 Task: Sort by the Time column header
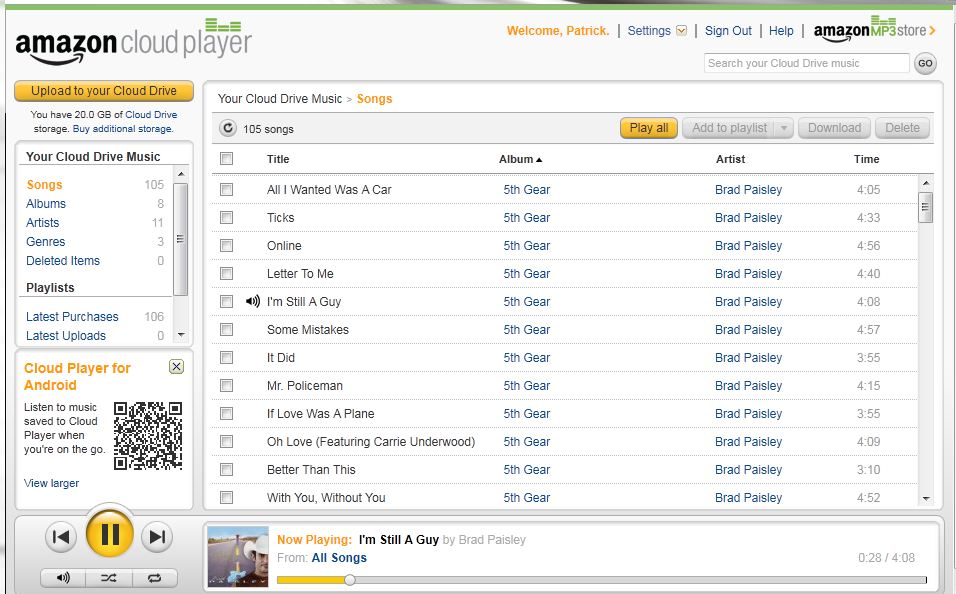[x=866, y=159]
